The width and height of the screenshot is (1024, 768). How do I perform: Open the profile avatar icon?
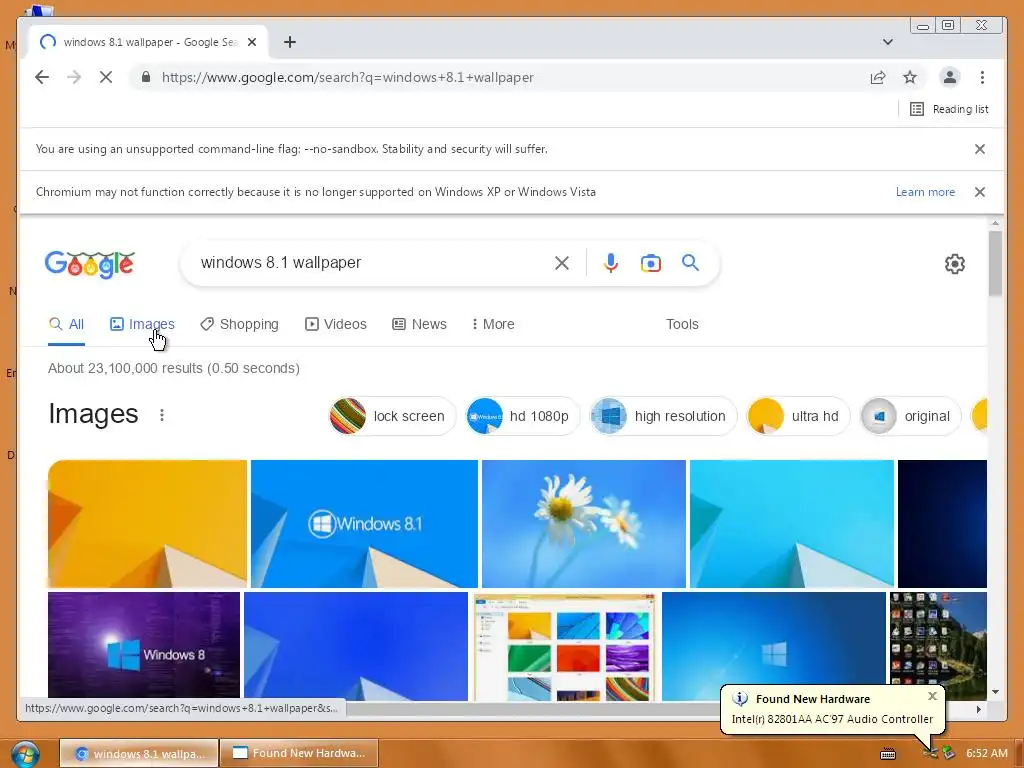point(950,77)
